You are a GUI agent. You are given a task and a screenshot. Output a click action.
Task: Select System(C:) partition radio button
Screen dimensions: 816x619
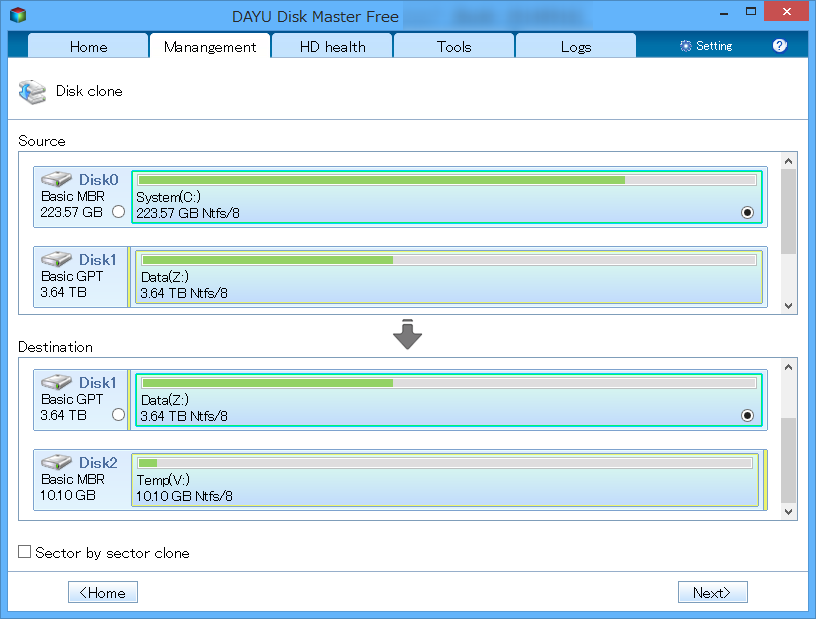click(747, 212)
